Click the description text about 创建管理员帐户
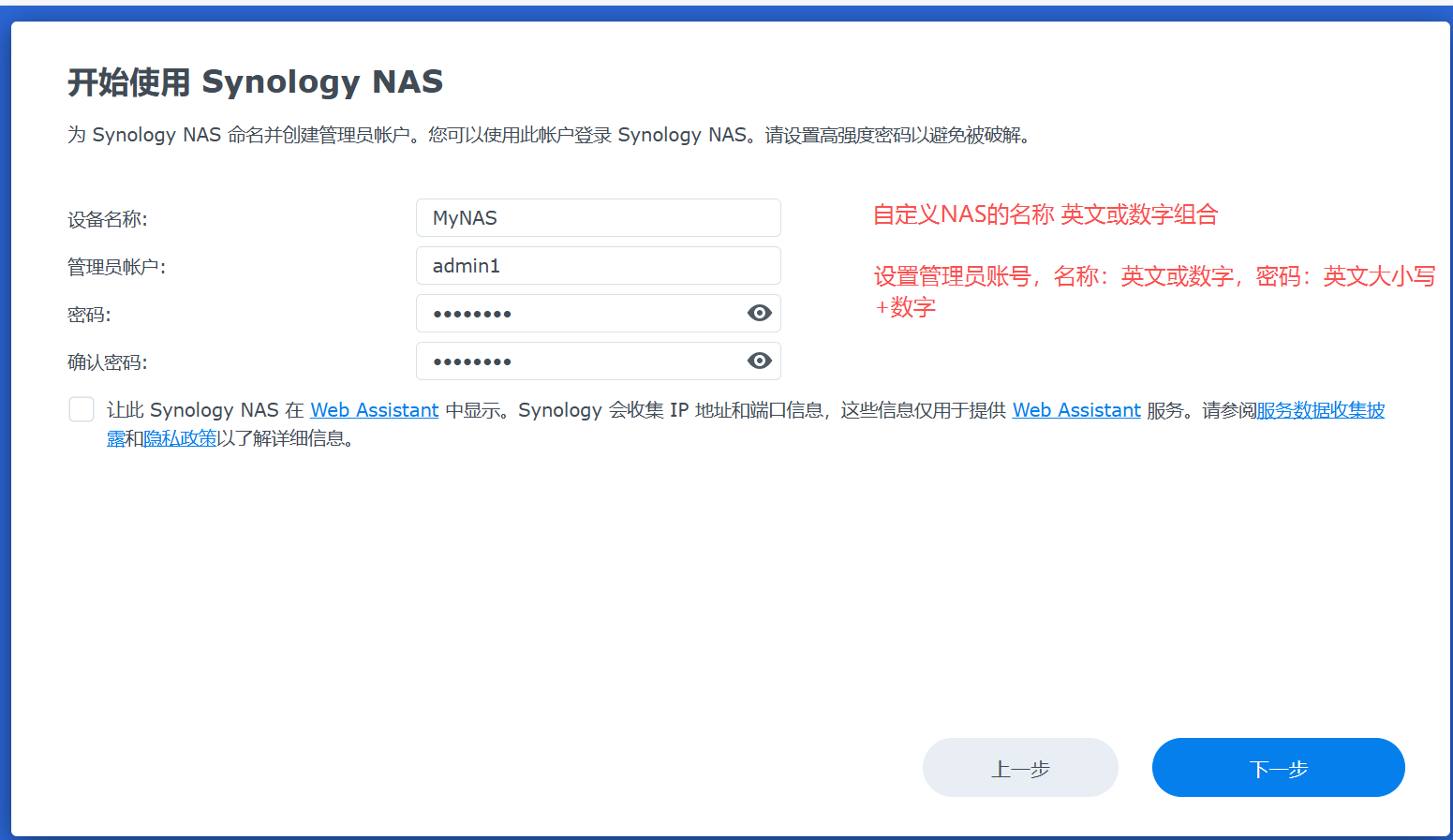 click(x=550, y=135)
